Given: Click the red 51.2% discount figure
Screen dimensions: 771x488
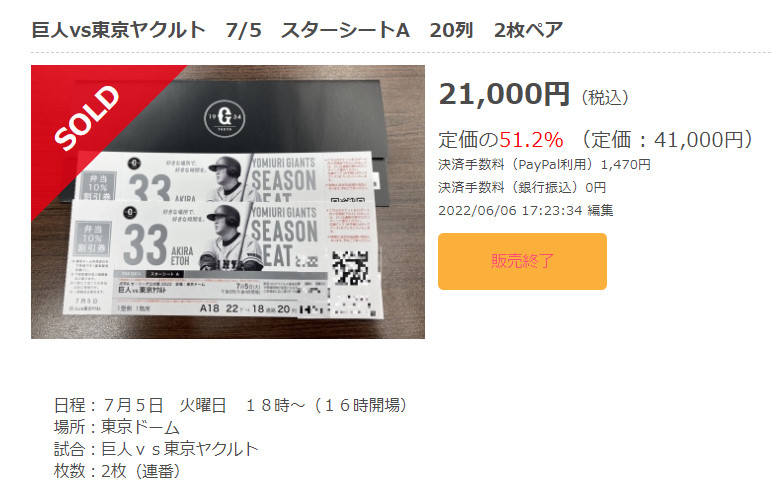Looking at the screenshot, I should tap(531, 140).
